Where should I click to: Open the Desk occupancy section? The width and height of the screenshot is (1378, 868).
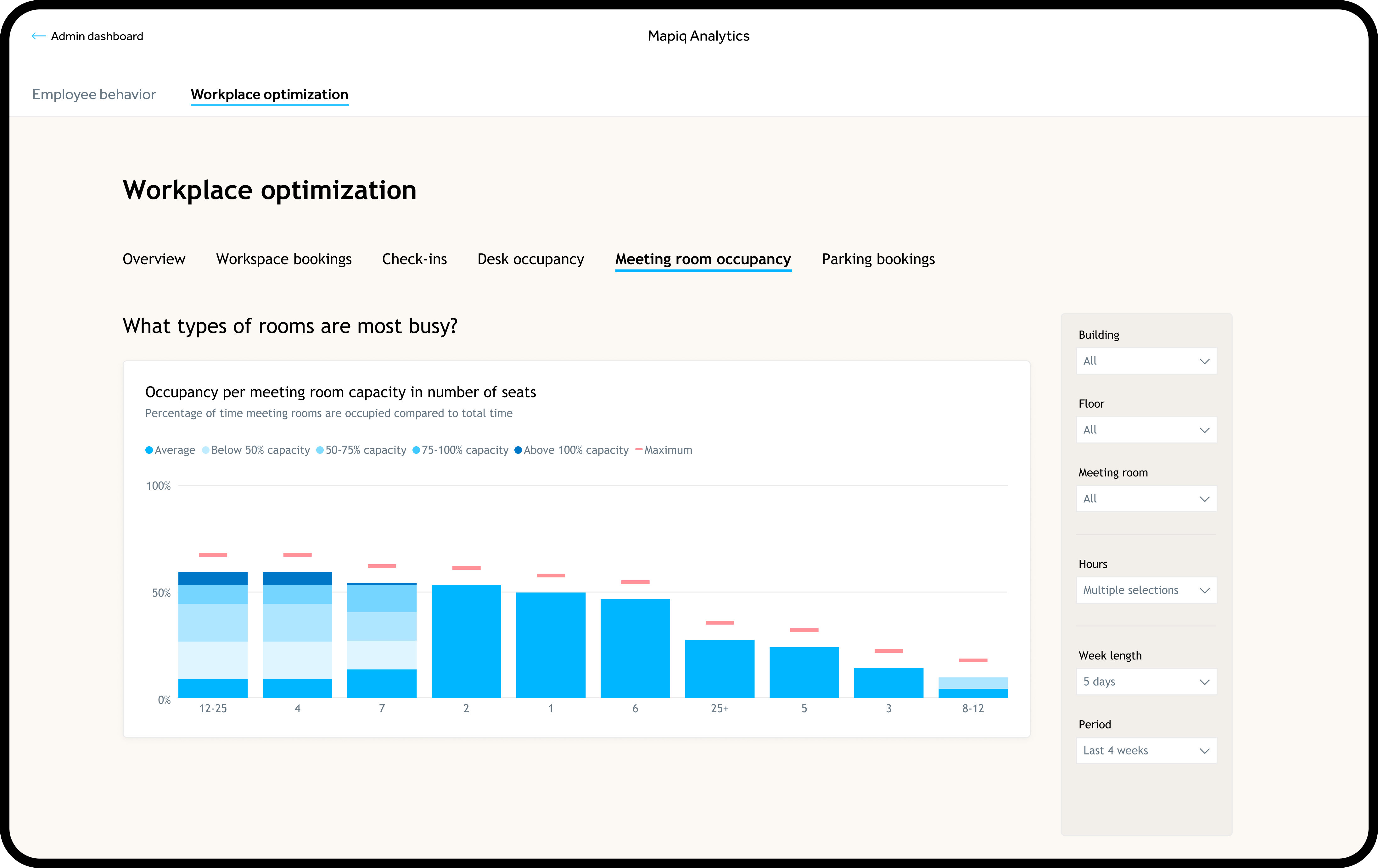(530, 259)
